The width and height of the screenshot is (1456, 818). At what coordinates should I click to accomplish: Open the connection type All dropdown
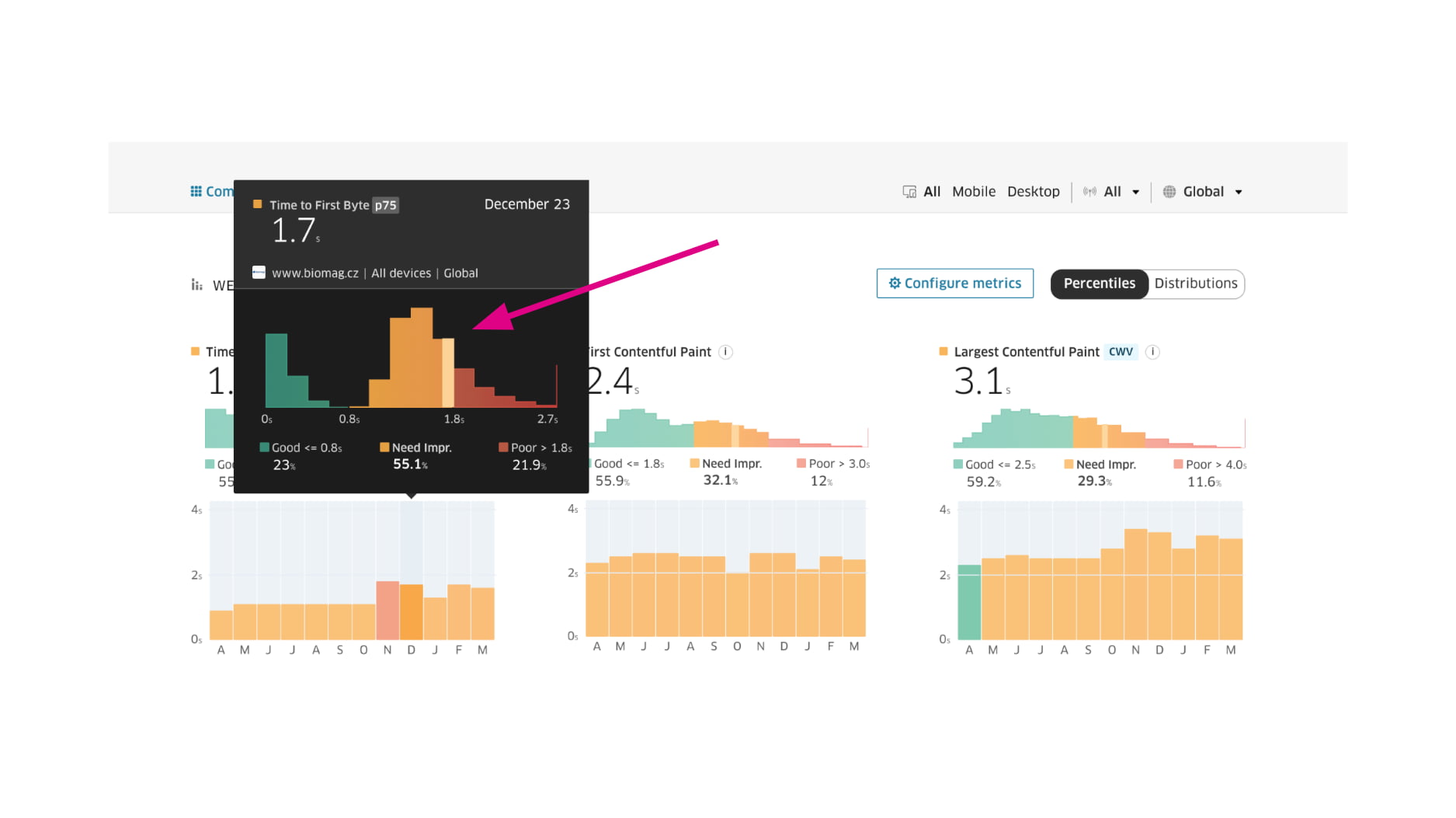click(1121, 192)
